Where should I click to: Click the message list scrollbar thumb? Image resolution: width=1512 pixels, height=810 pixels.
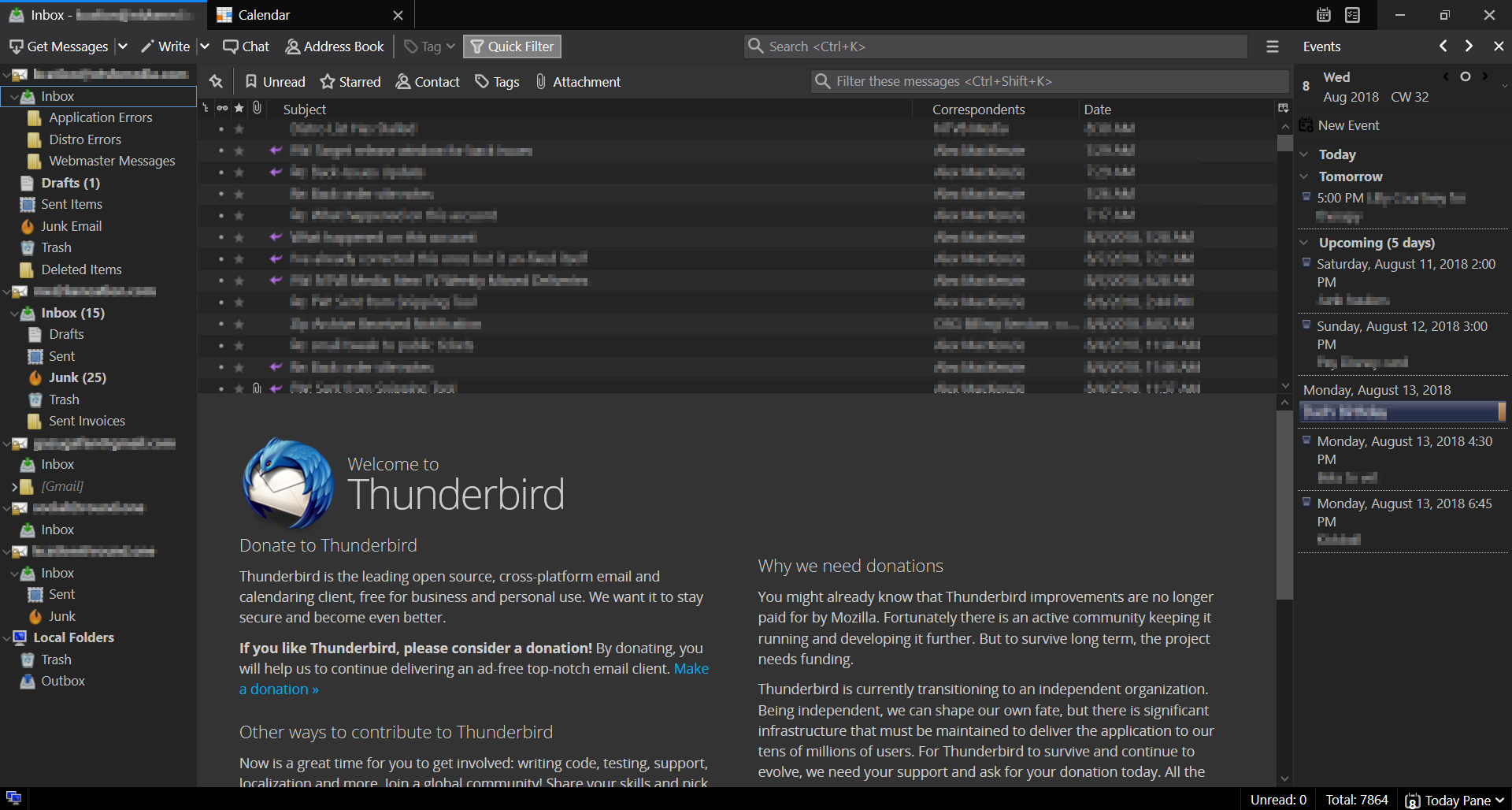[x=1284, y=143]
